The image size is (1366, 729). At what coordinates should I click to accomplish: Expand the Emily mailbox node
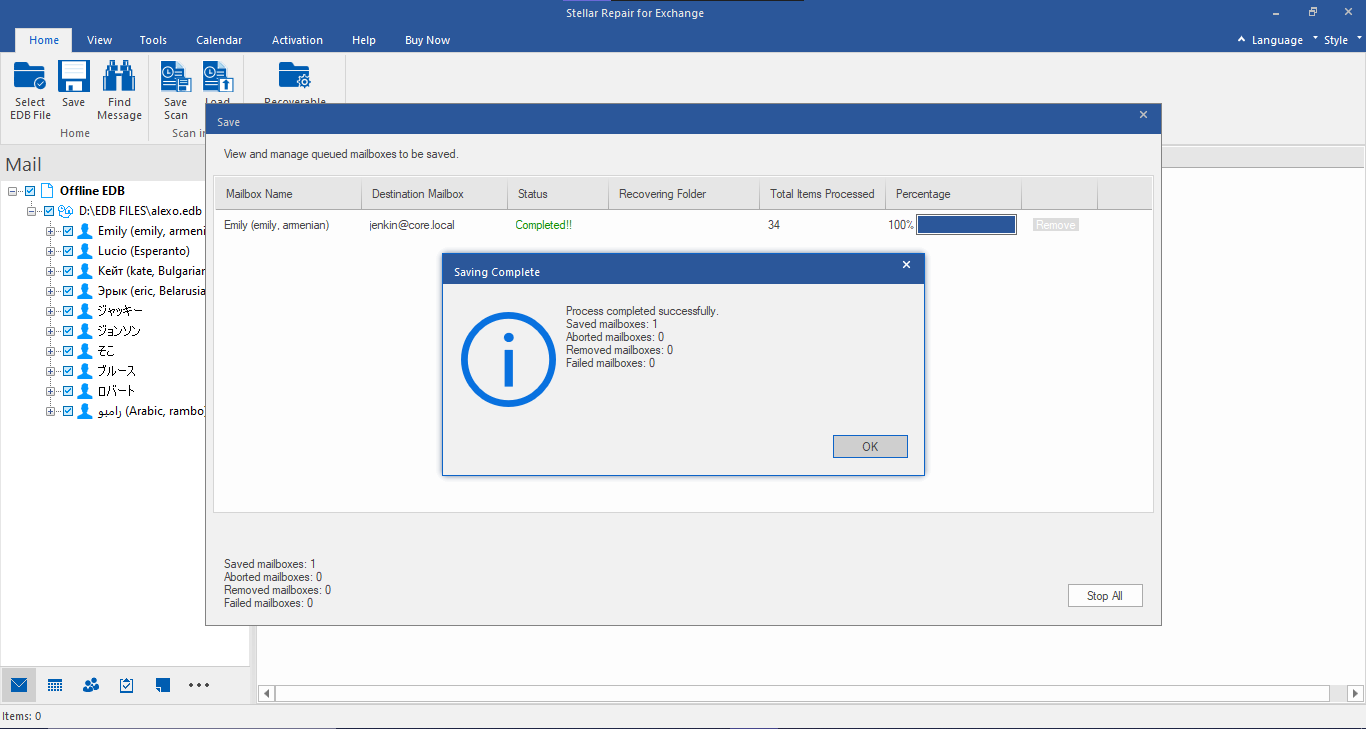pyautogui.click(x=51, y=231)
